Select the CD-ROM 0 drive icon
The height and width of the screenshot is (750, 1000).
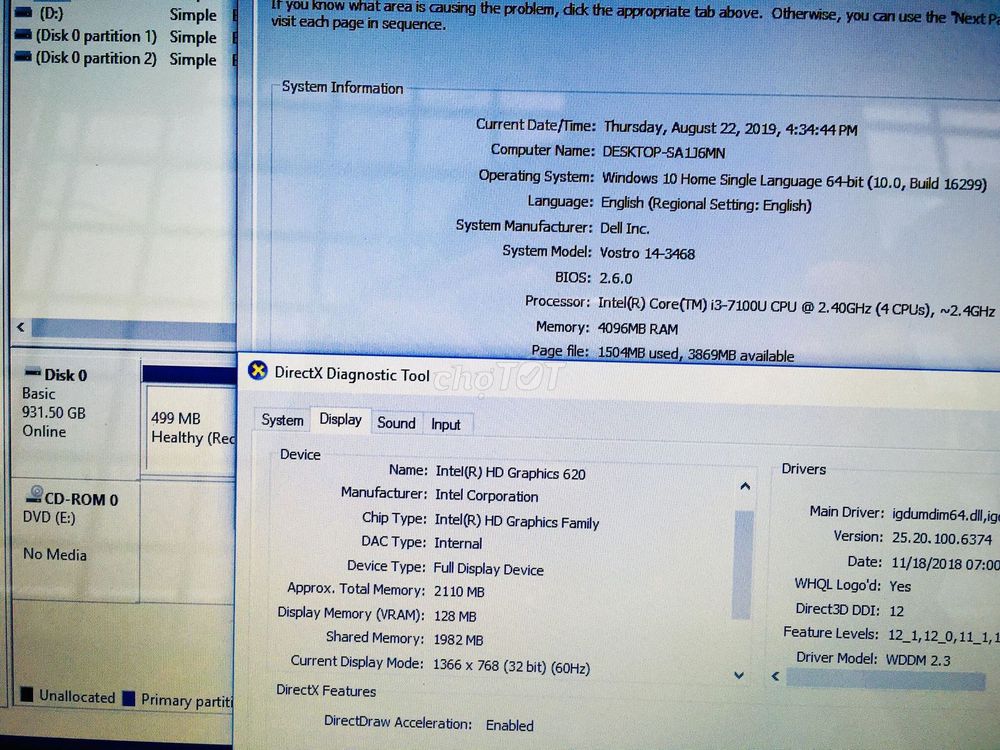(34, 495)
